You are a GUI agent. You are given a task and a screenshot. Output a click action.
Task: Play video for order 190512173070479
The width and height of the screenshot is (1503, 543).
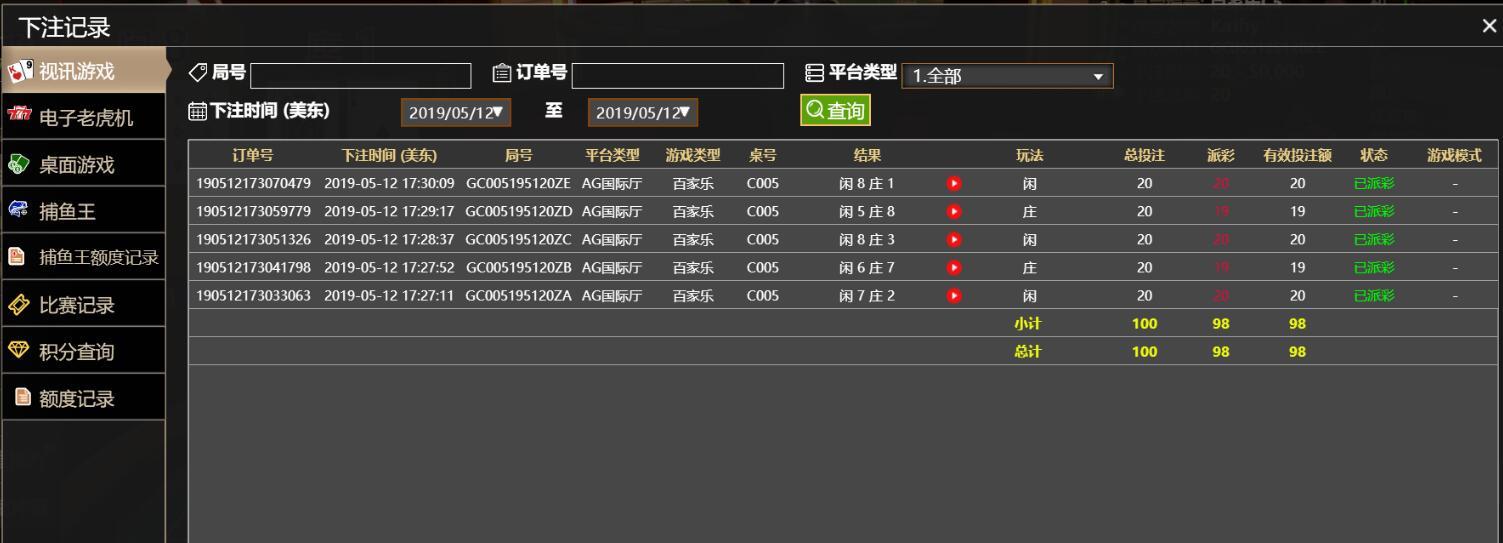[954, 183]
